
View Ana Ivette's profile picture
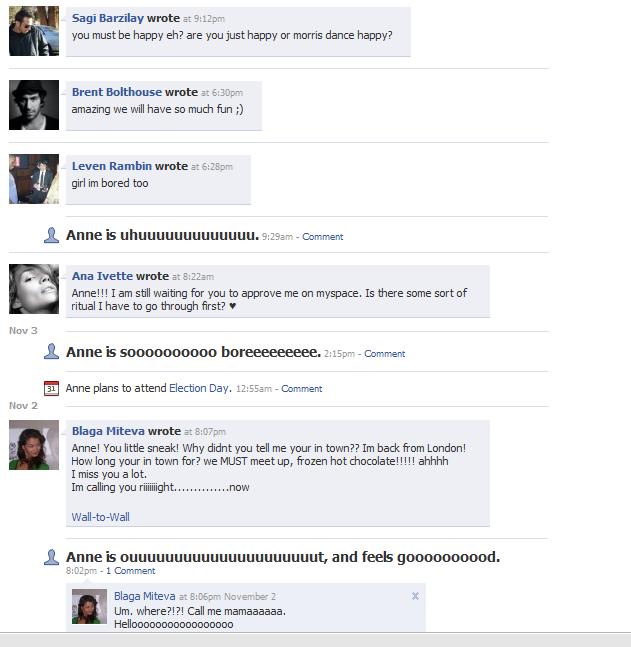tap(34, 289)
